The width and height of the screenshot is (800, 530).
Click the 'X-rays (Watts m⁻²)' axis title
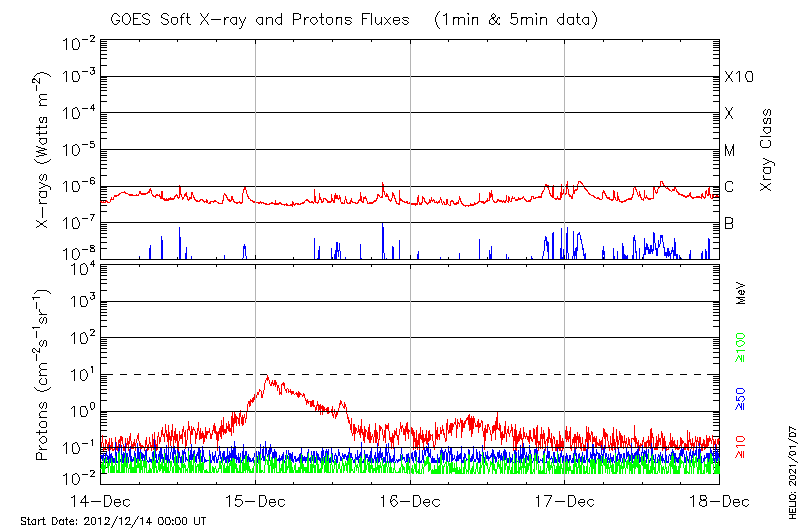[44, 150]
